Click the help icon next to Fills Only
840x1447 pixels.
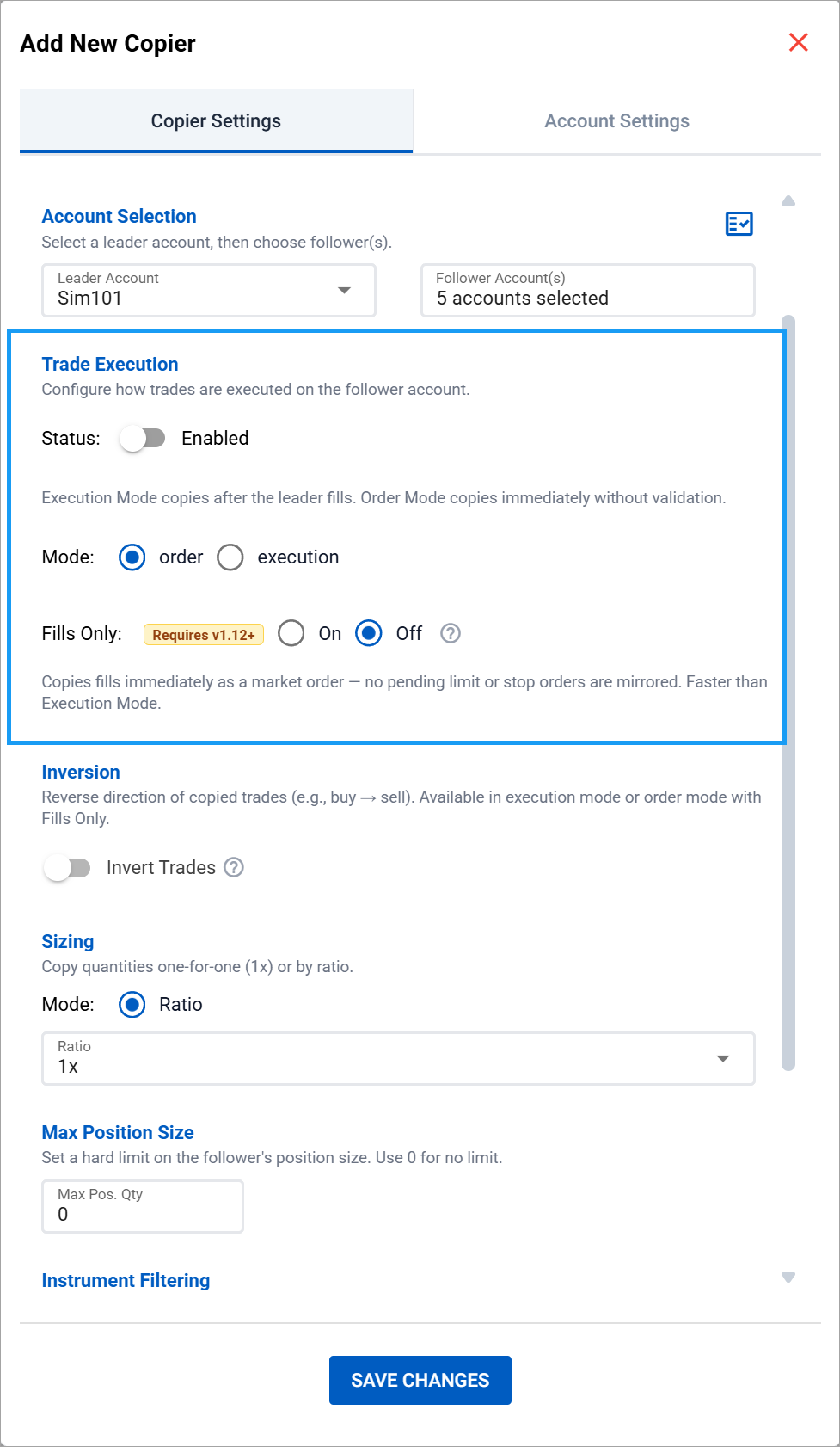tap(451, 634)
